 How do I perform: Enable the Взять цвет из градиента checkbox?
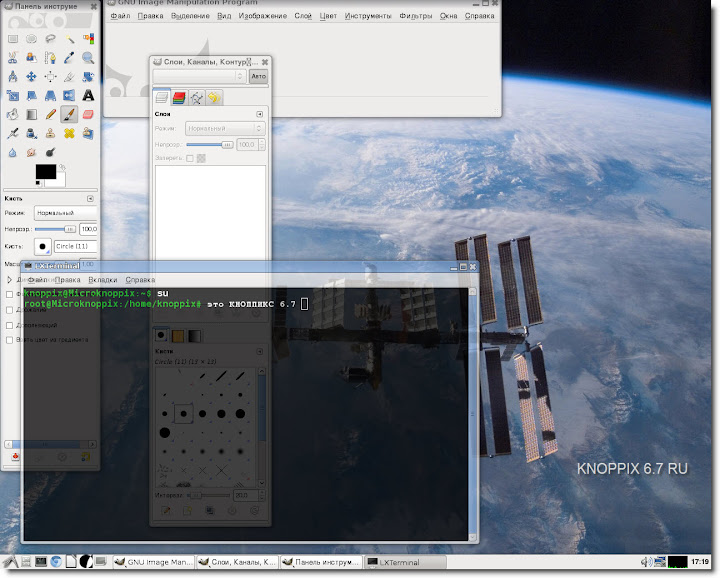tap(10, 339)
